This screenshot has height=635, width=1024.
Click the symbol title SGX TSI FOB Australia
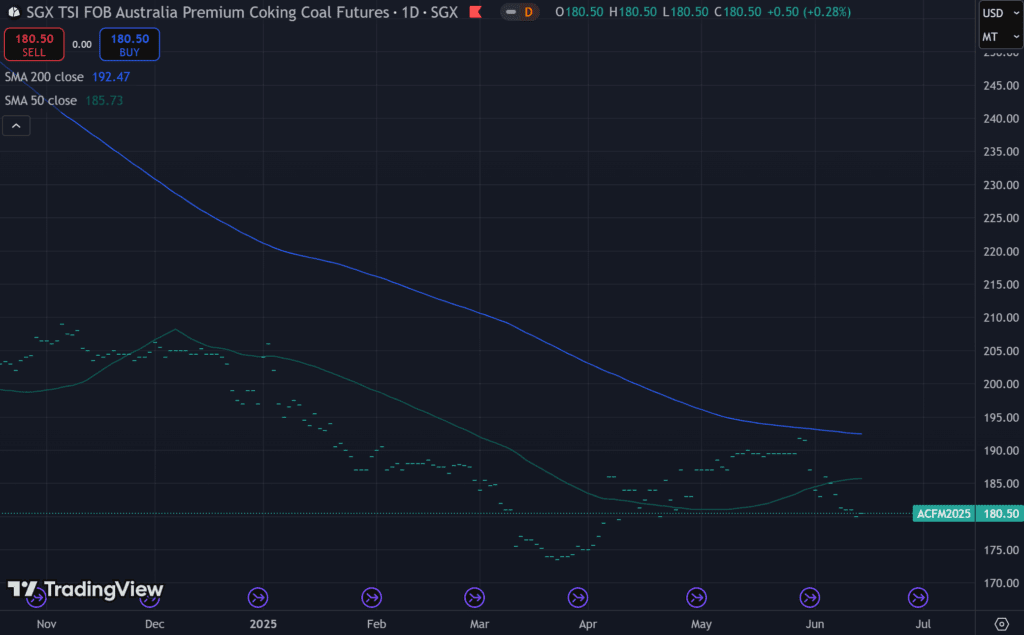coord(207,12)
